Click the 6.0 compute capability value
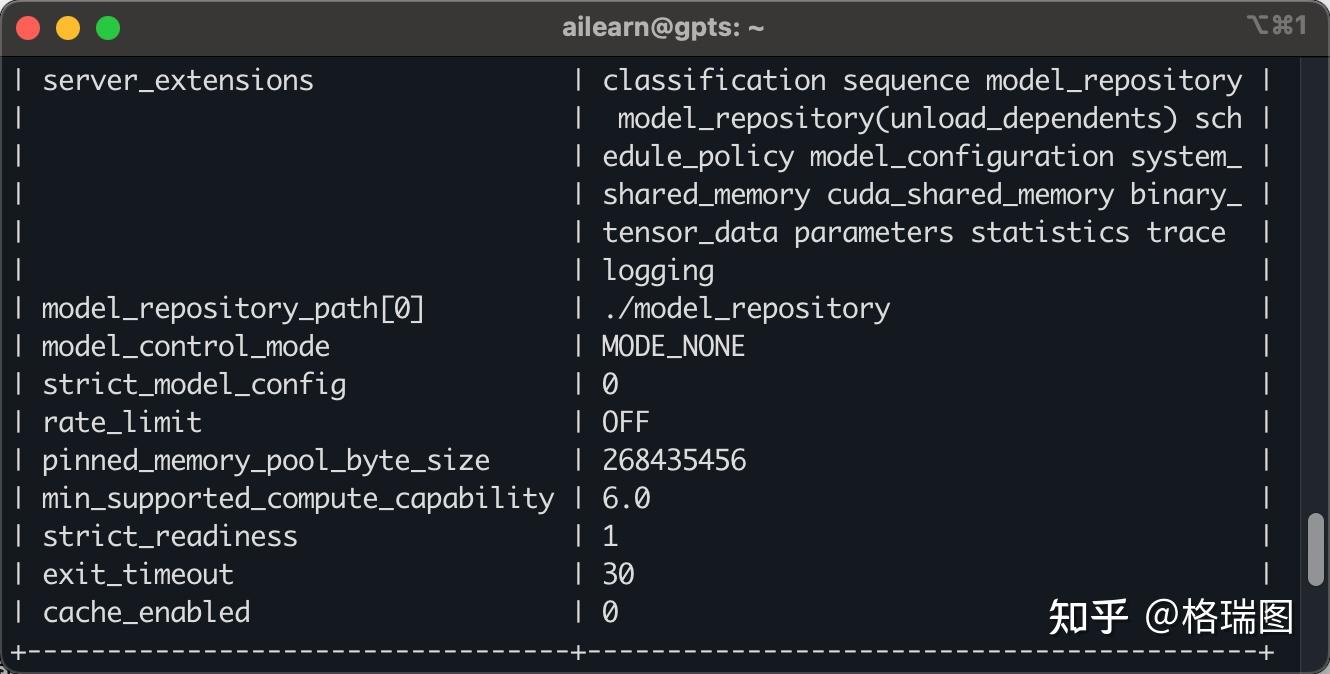 pyautogui.click(x=625, y=499)
